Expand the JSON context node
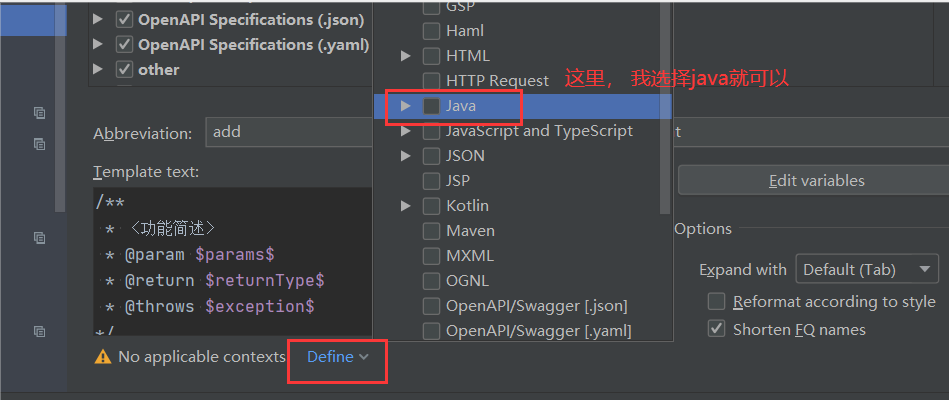Viewport: 949px width, 400px height. pyautogui.click(x=406, y=156)
